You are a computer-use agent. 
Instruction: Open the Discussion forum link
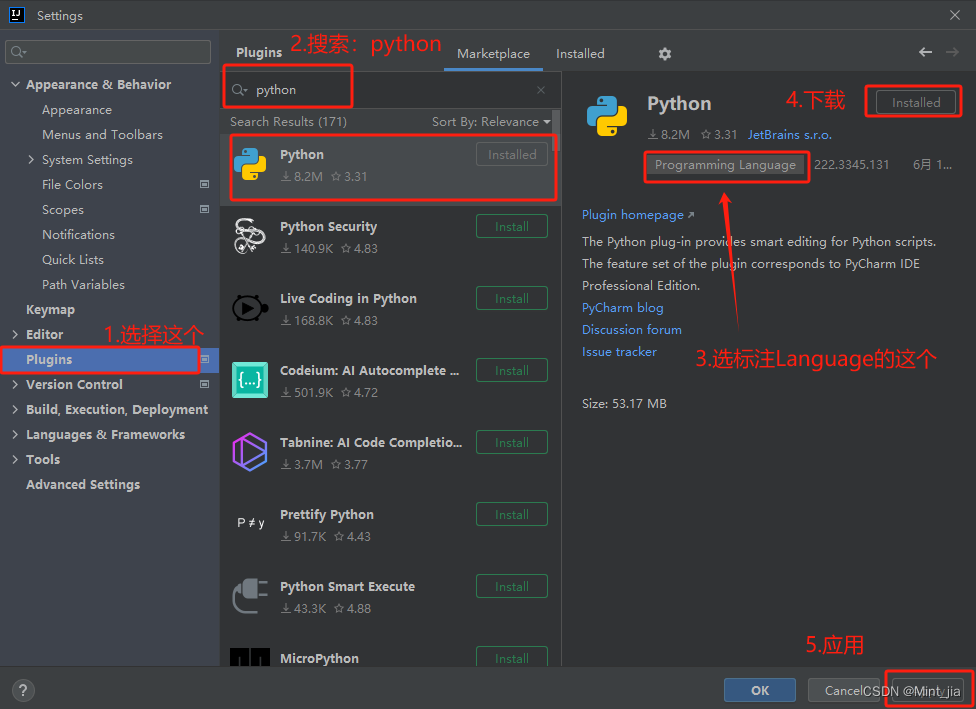(632, 329)
